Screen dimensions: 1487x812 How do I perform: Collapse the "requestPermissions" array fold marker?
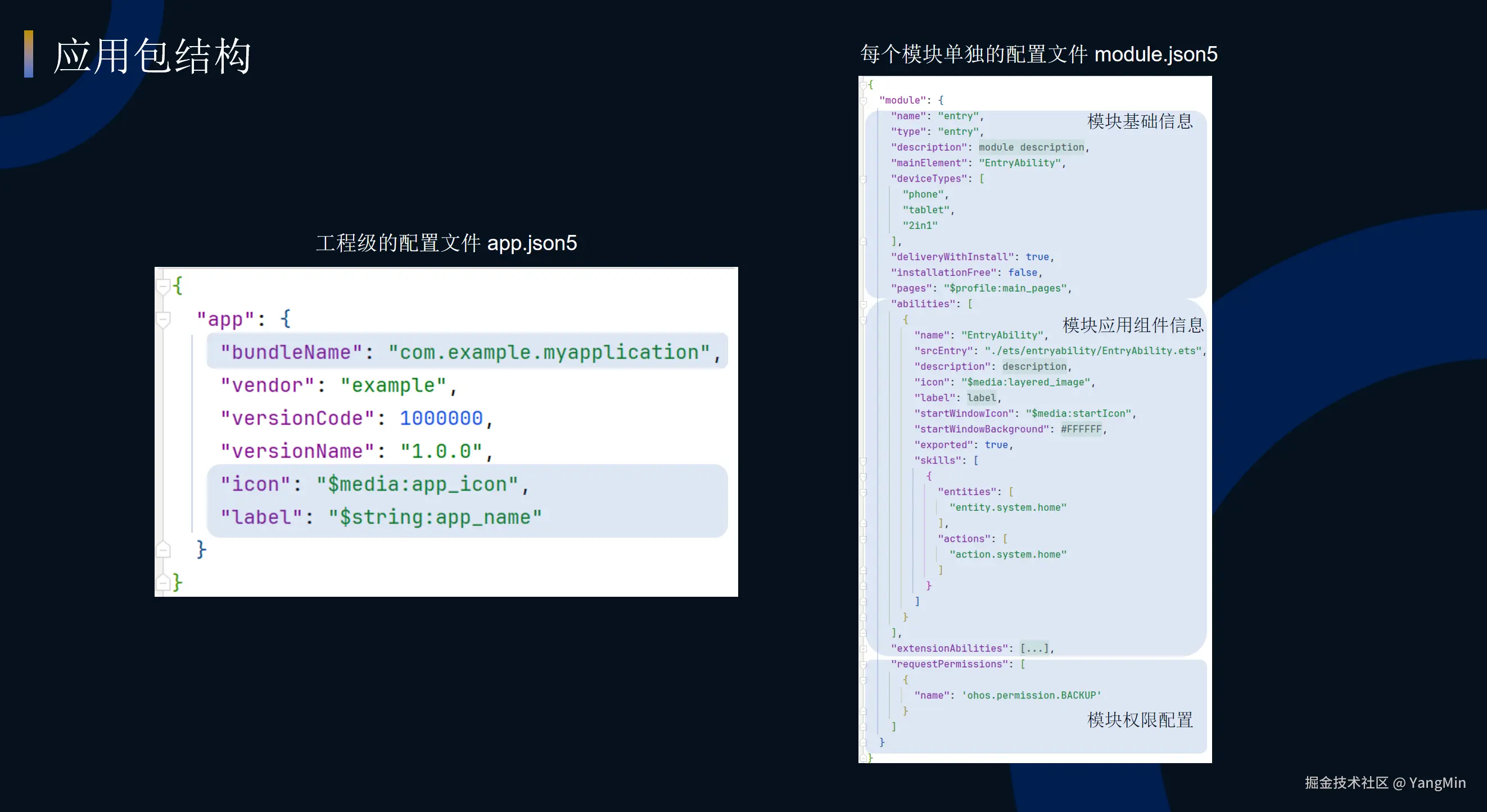point(864,664)
